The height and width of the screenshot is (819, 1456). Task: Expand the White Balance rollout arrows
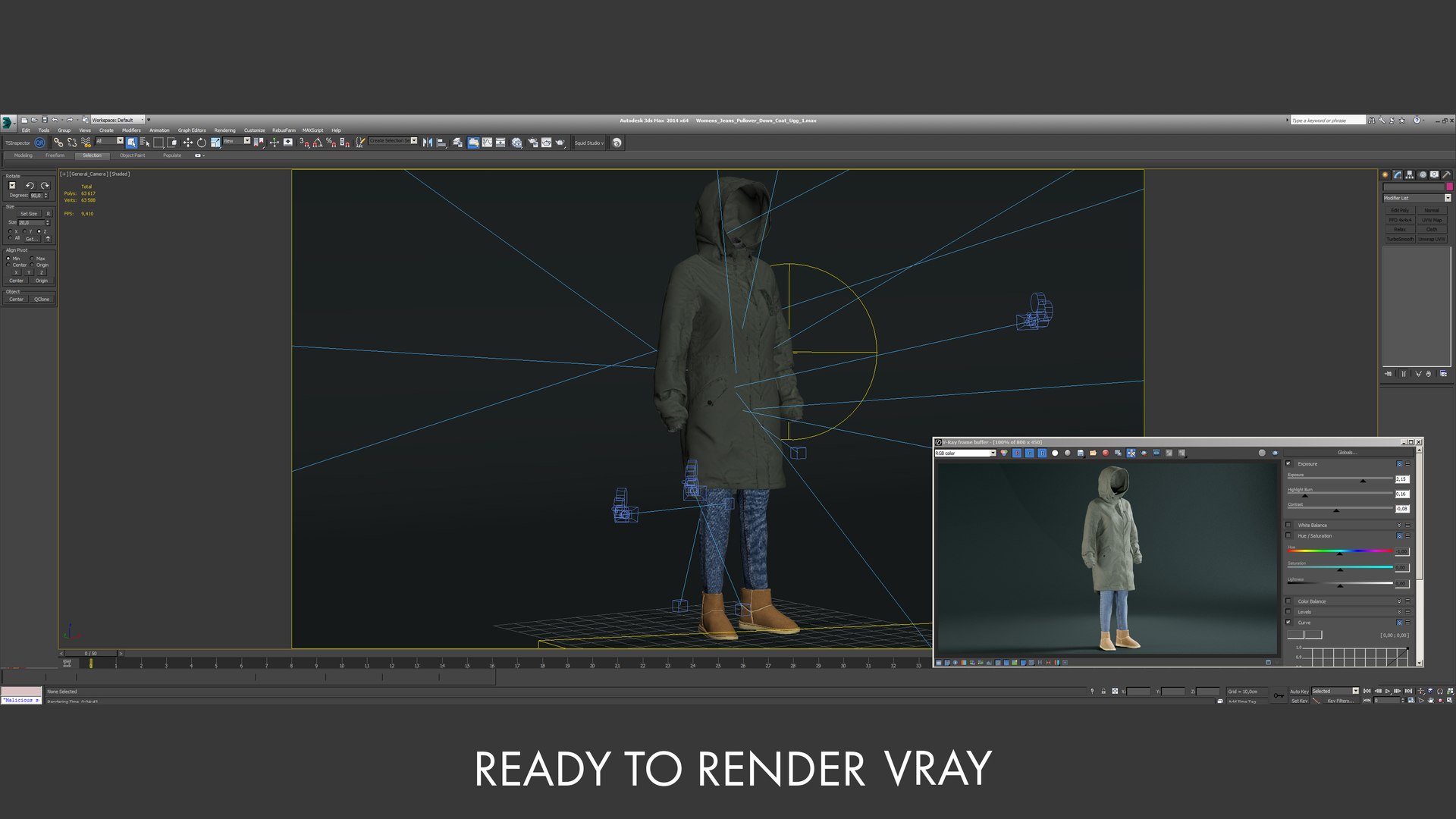coord(1399,525)
